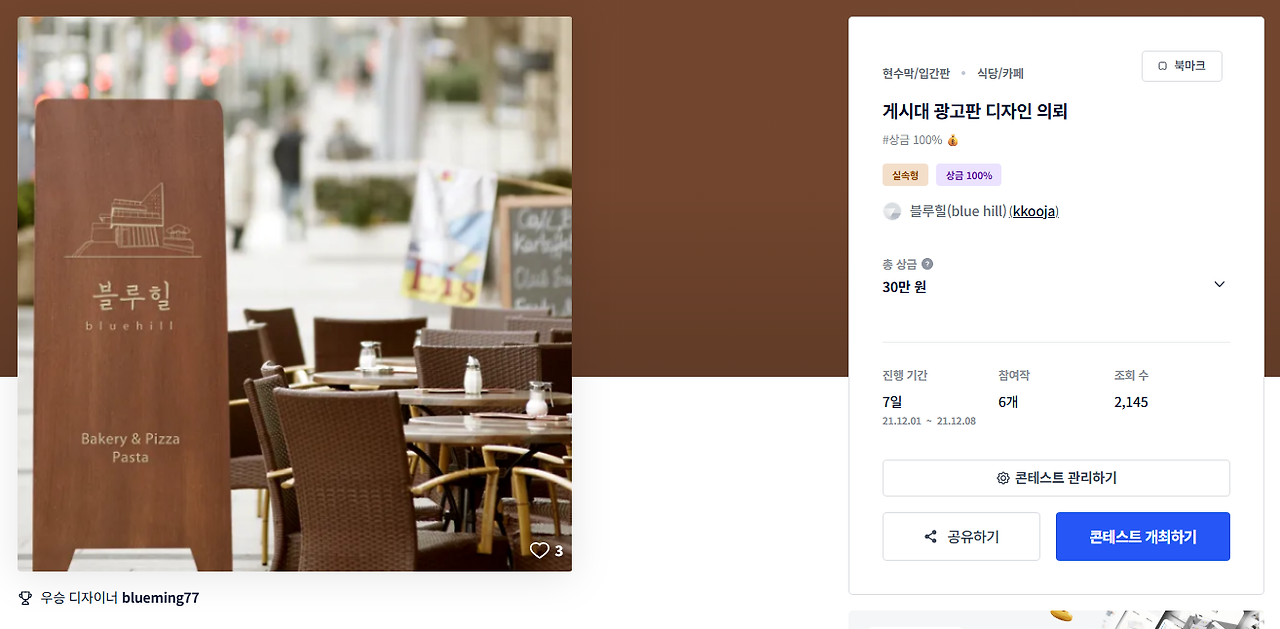
Task: Open the 블루힐 signboard design image
Action: coord(295,294)
